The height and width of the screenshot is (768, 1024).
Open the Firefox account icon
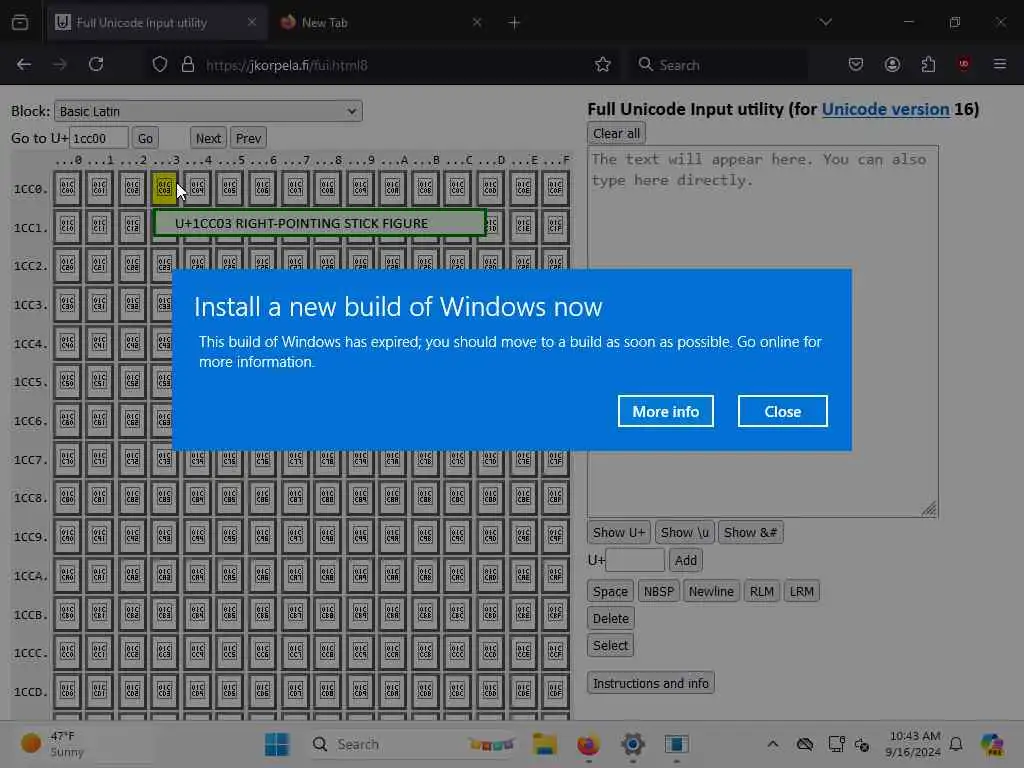click(892, 64)
